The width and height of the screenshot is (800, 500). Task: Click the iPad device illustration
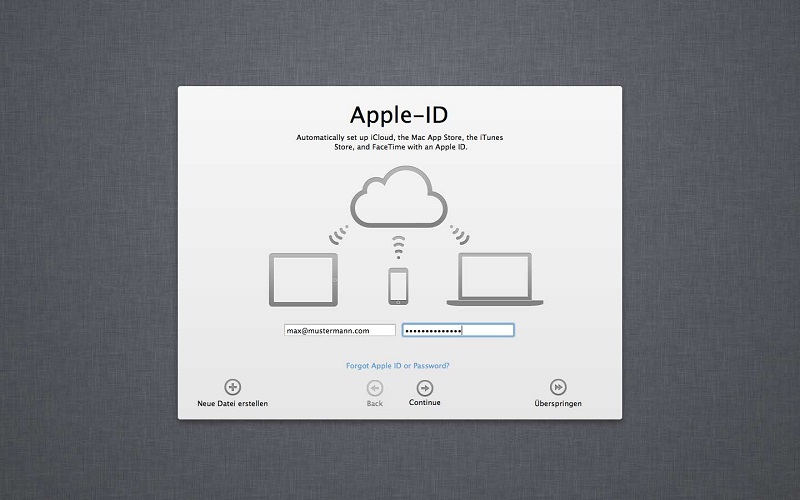[304, 280]
